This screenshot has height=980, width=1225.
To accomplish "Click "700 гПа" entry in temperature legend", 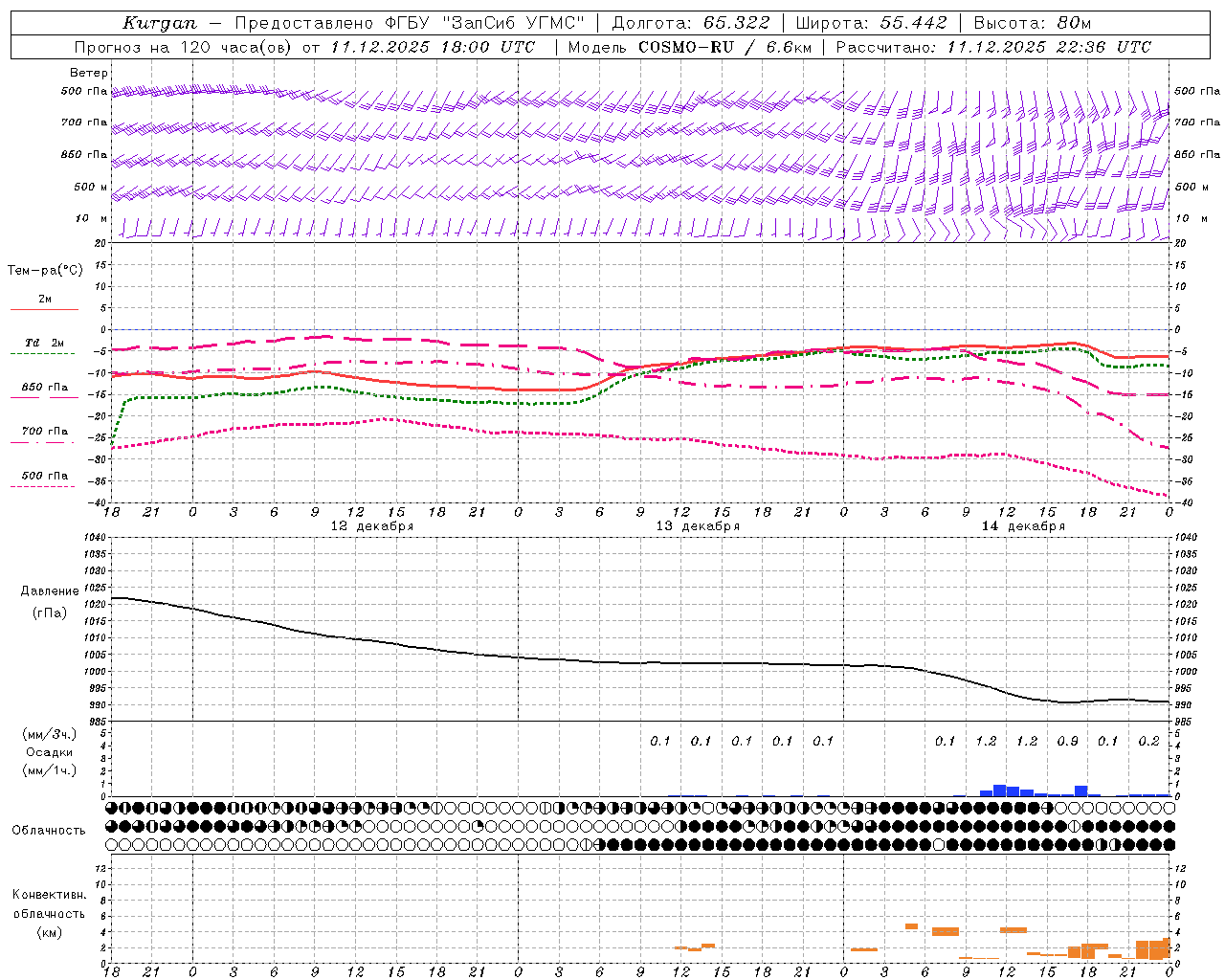I will click(45, 432).
